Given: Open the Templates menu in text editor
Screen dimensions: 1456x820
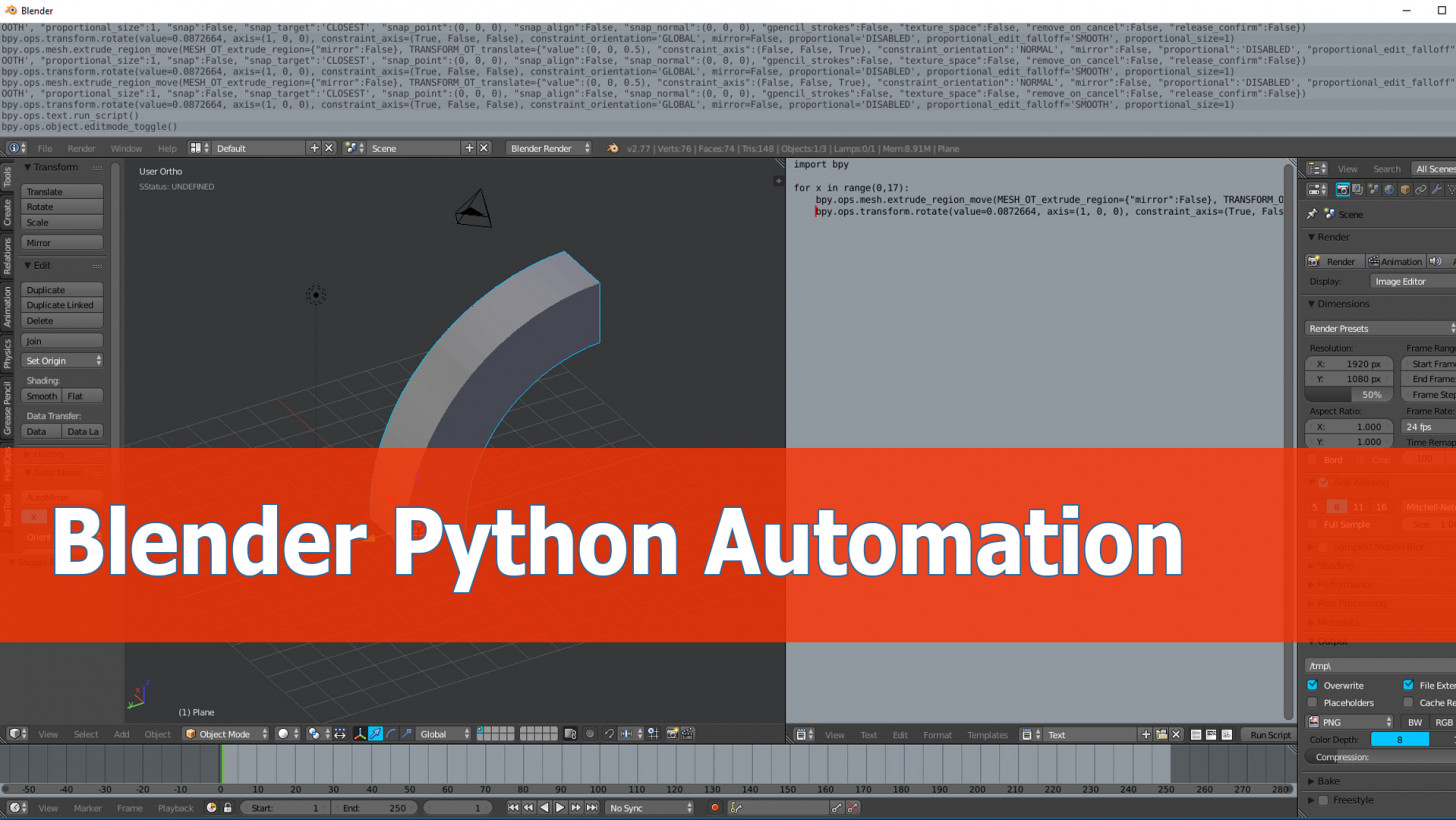Looking at the screenshot, I should point(987,735).
